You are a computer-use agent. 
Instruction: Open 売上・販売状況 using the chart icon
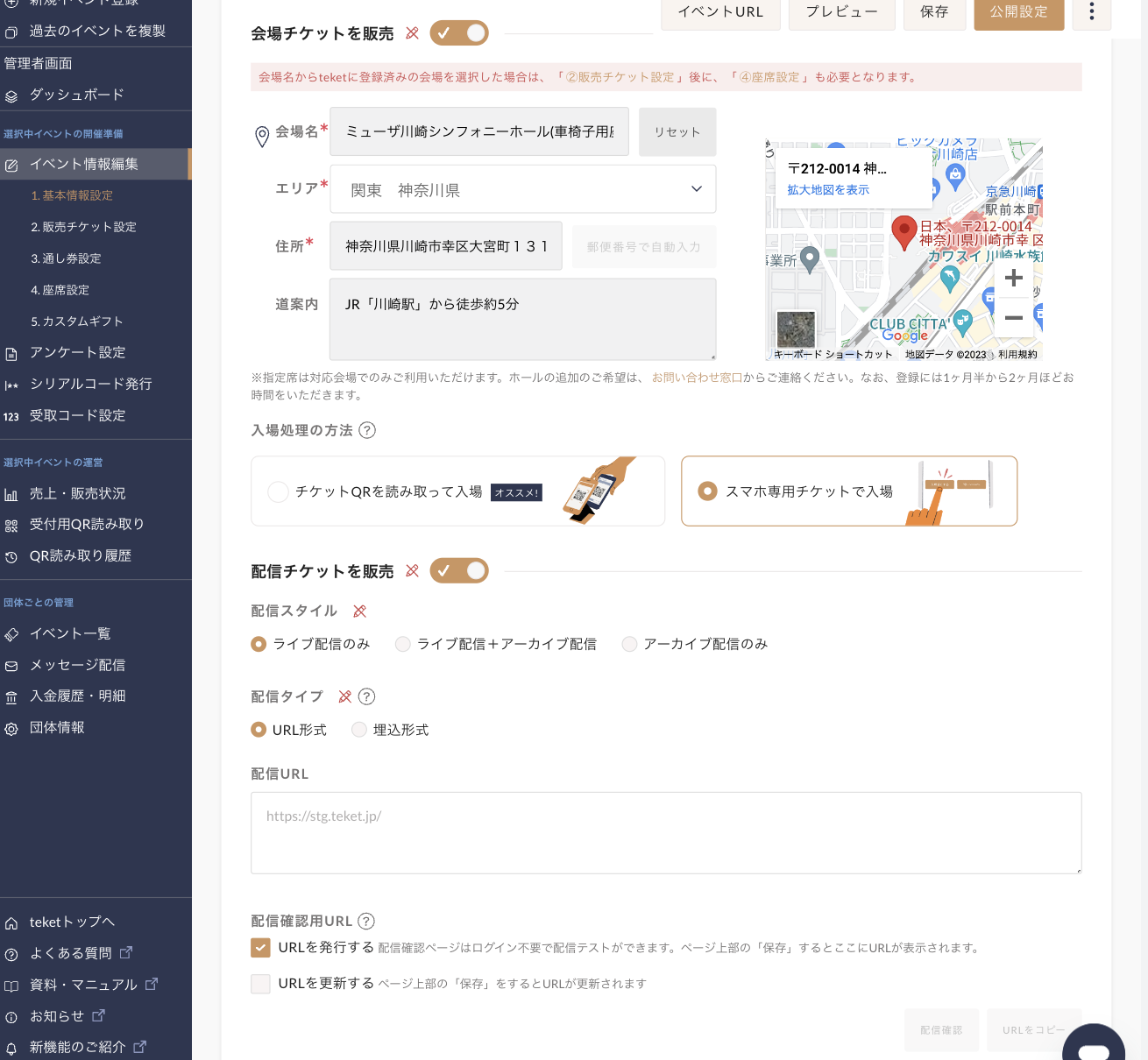click(11, 493)
